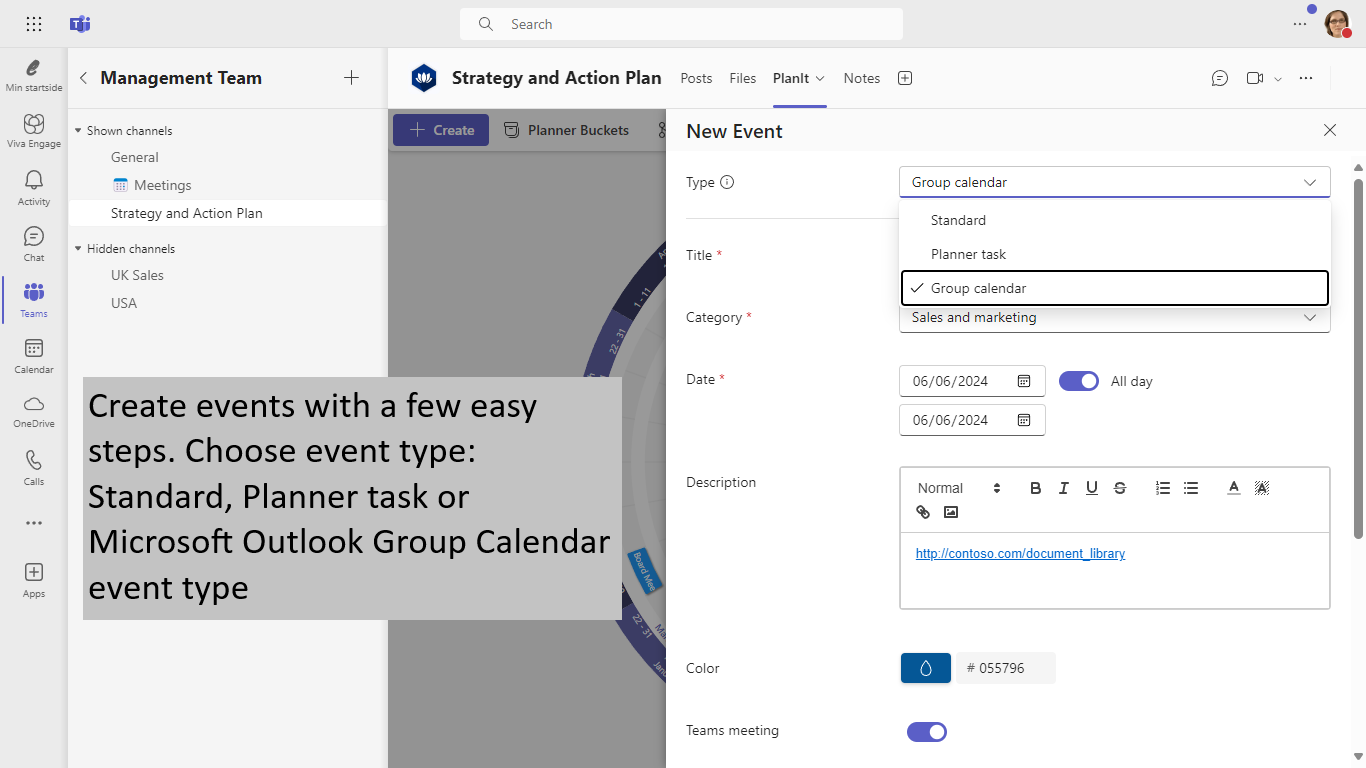Open the Chat sidebar icon
Viewport: 1366px width, 768px height.
[x=34, y=243]
